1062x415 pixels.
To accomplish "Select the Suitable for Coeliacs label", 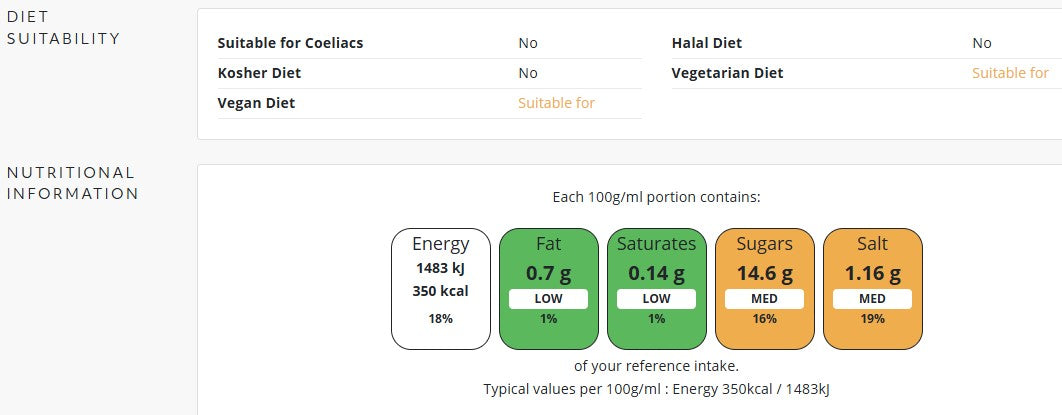I will pyautogui.click(x=290, y=43).
